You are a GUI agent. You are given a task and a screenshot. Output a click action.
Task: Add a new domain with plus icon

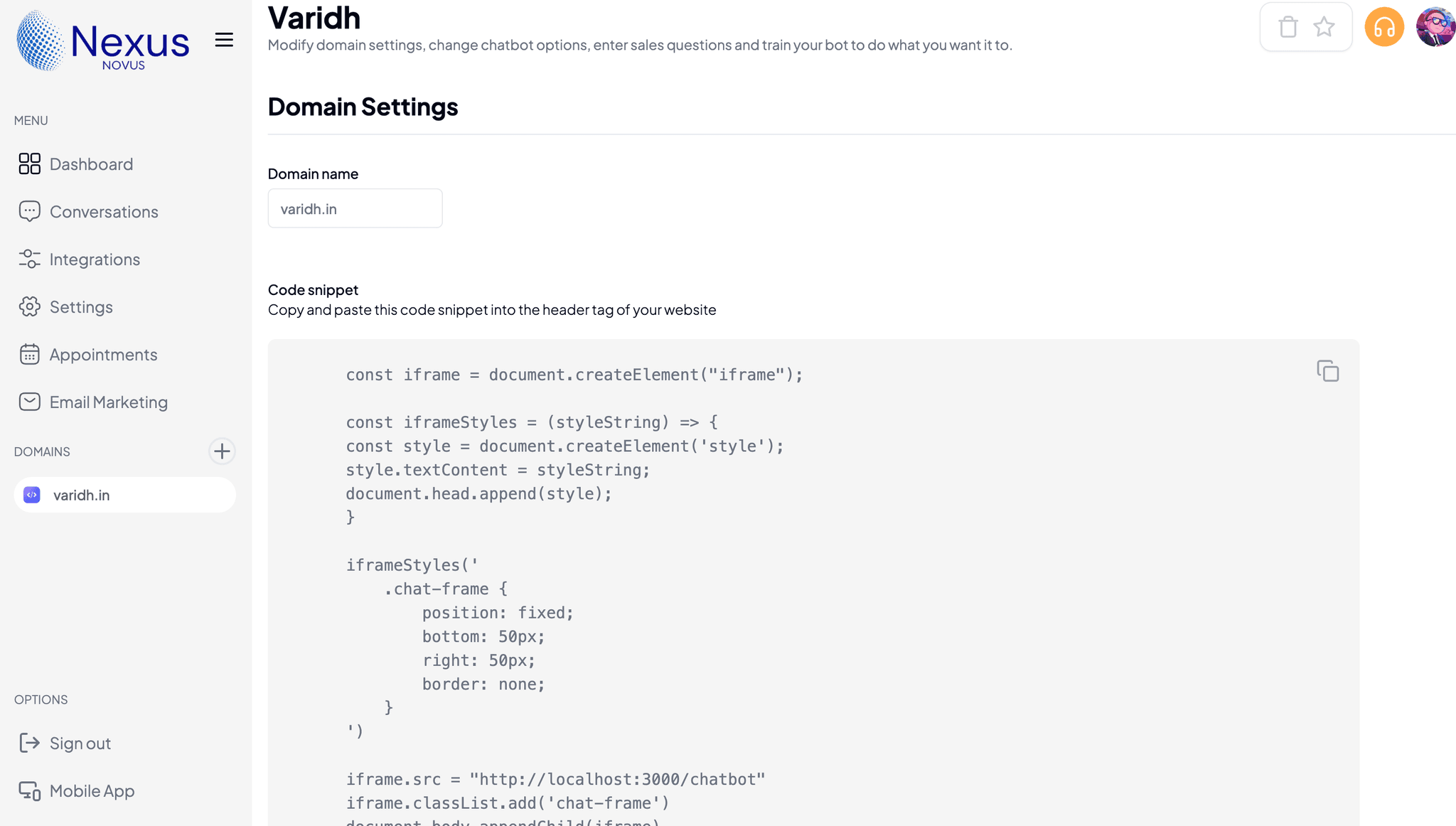[x=222, y=451]
